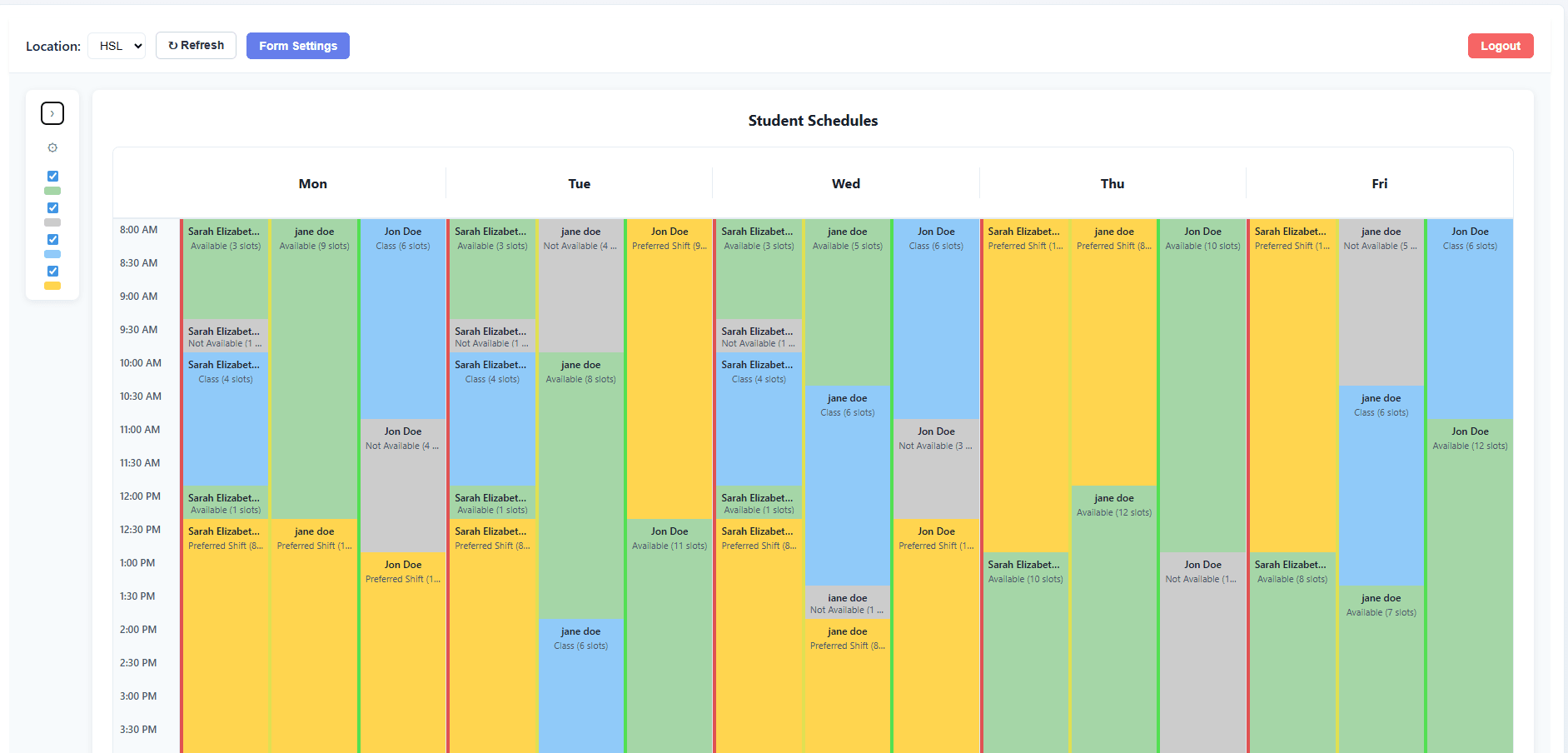
Task: Open Tuesday Jon Doe Available (11 slots) block
Action: click(670, 636)
